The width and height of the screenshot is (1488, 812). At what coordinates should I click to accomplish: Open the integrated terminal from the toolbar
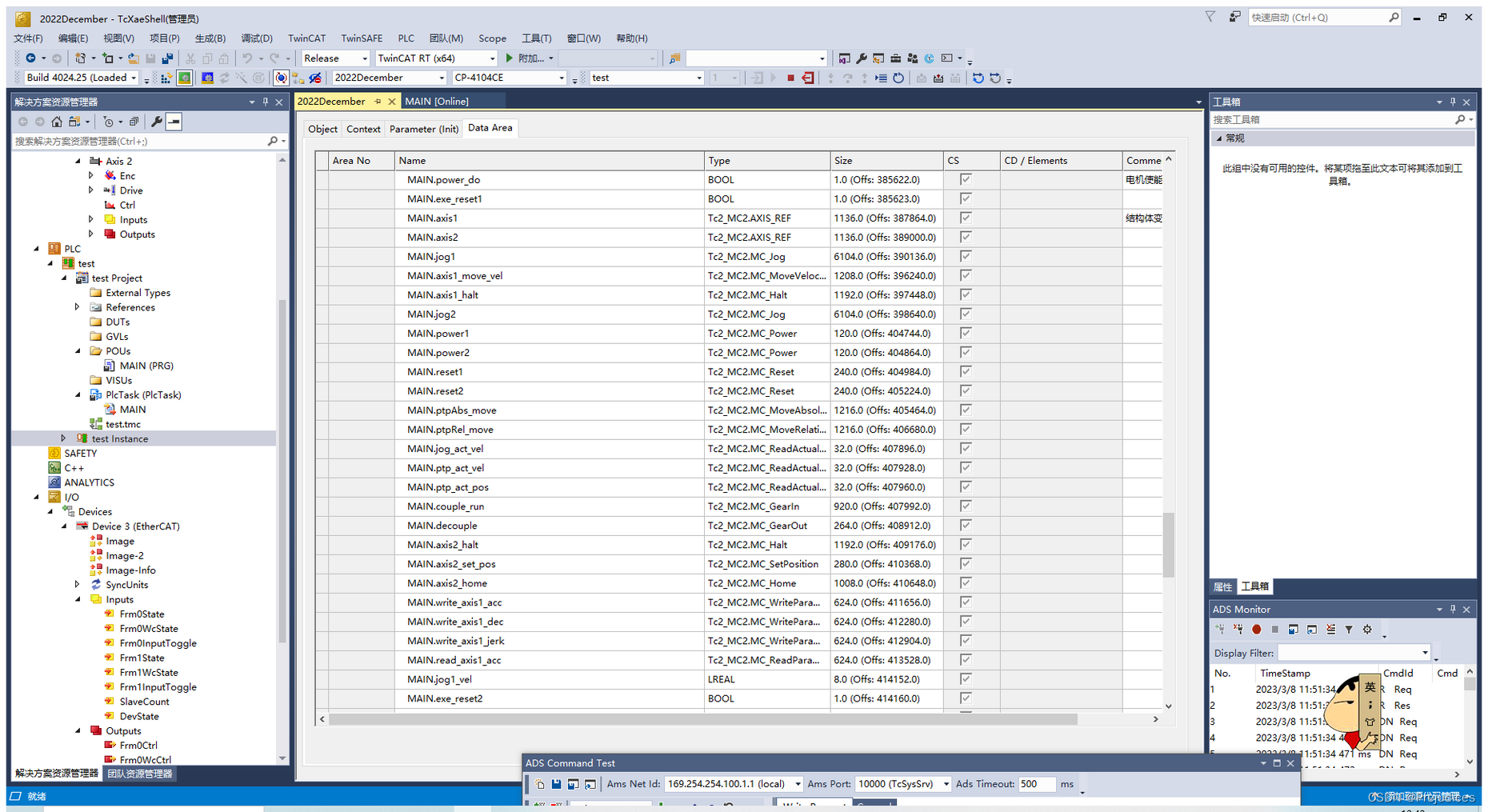pyautogui.click(x=947, y=58)
